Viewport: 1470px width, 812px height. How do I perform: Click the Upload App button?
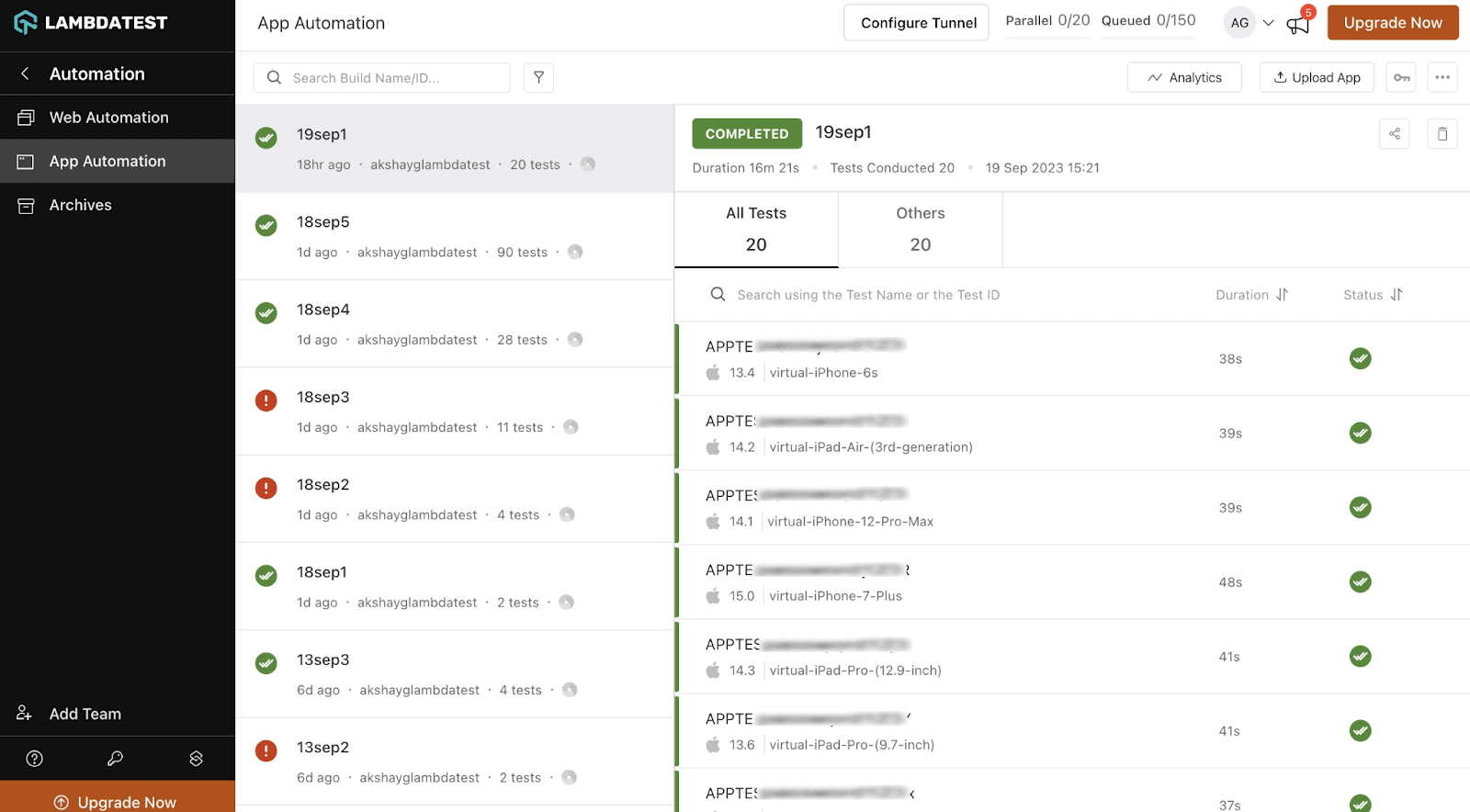[1316, 78]
